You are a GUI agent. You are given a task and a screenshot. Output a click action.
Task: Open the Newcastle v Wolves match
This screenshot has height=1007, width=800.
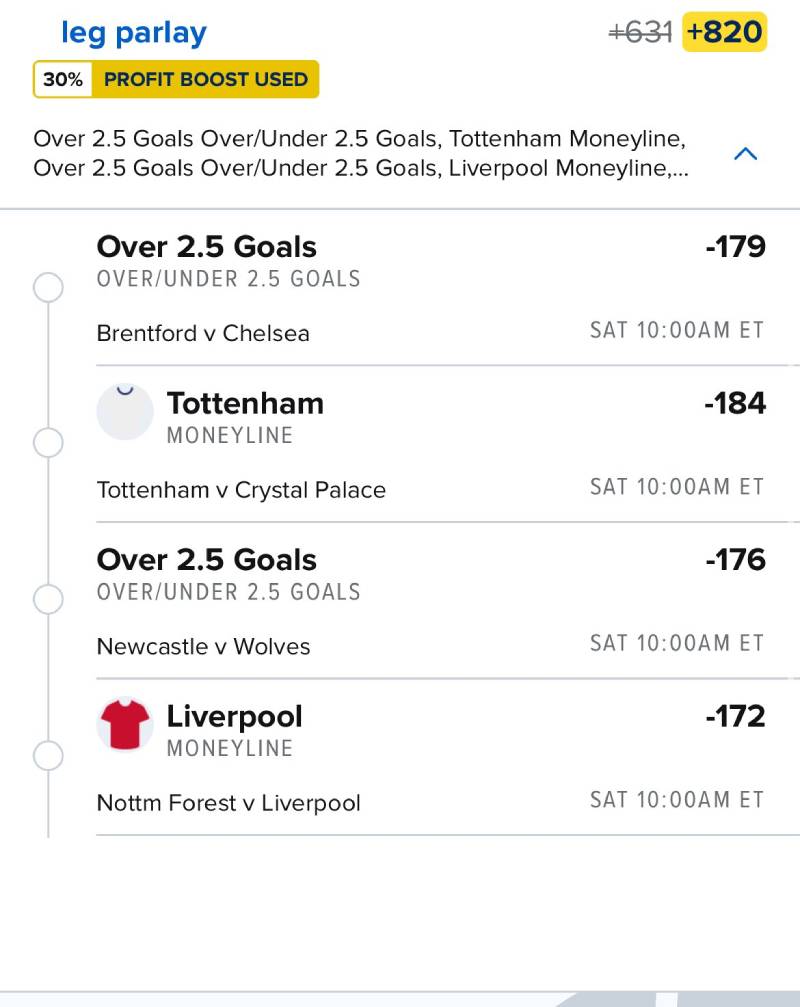pyautogui.click(x=203, y=646)
